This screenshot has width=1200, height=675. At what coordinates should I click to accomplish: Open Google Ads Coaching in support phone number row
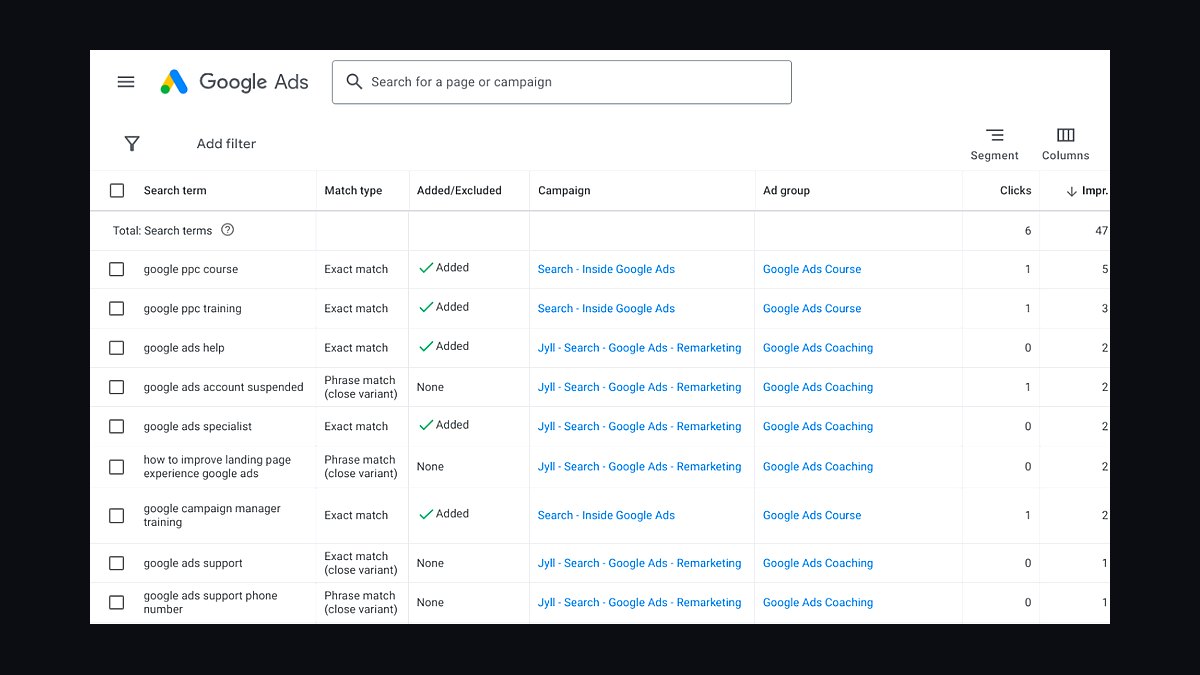[818, 602]
